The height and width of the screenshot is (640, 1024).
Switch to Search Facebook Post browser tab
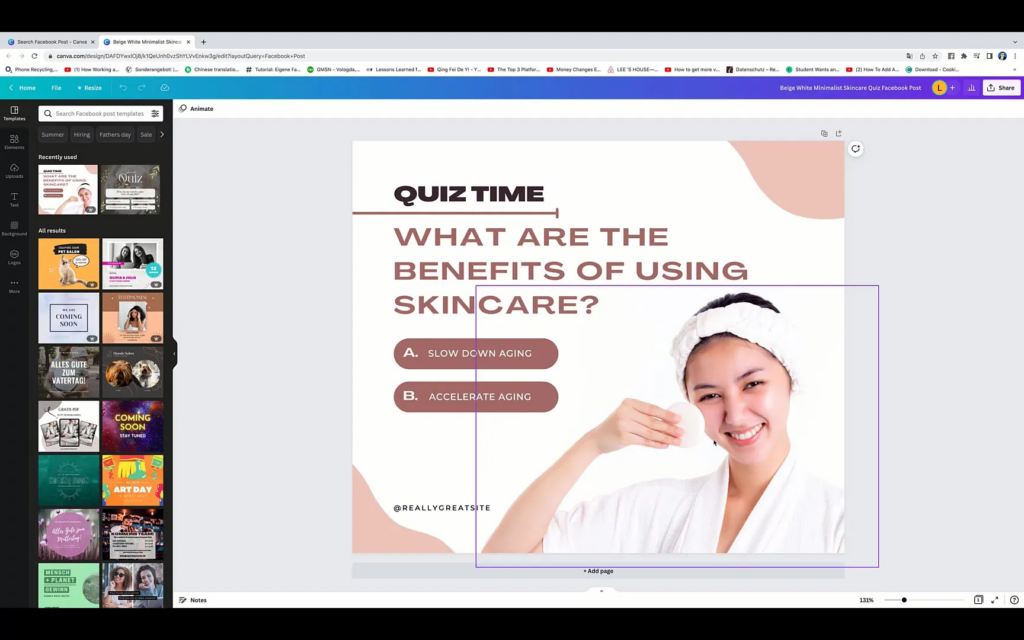pyautogui.click(x=50, y=42)
